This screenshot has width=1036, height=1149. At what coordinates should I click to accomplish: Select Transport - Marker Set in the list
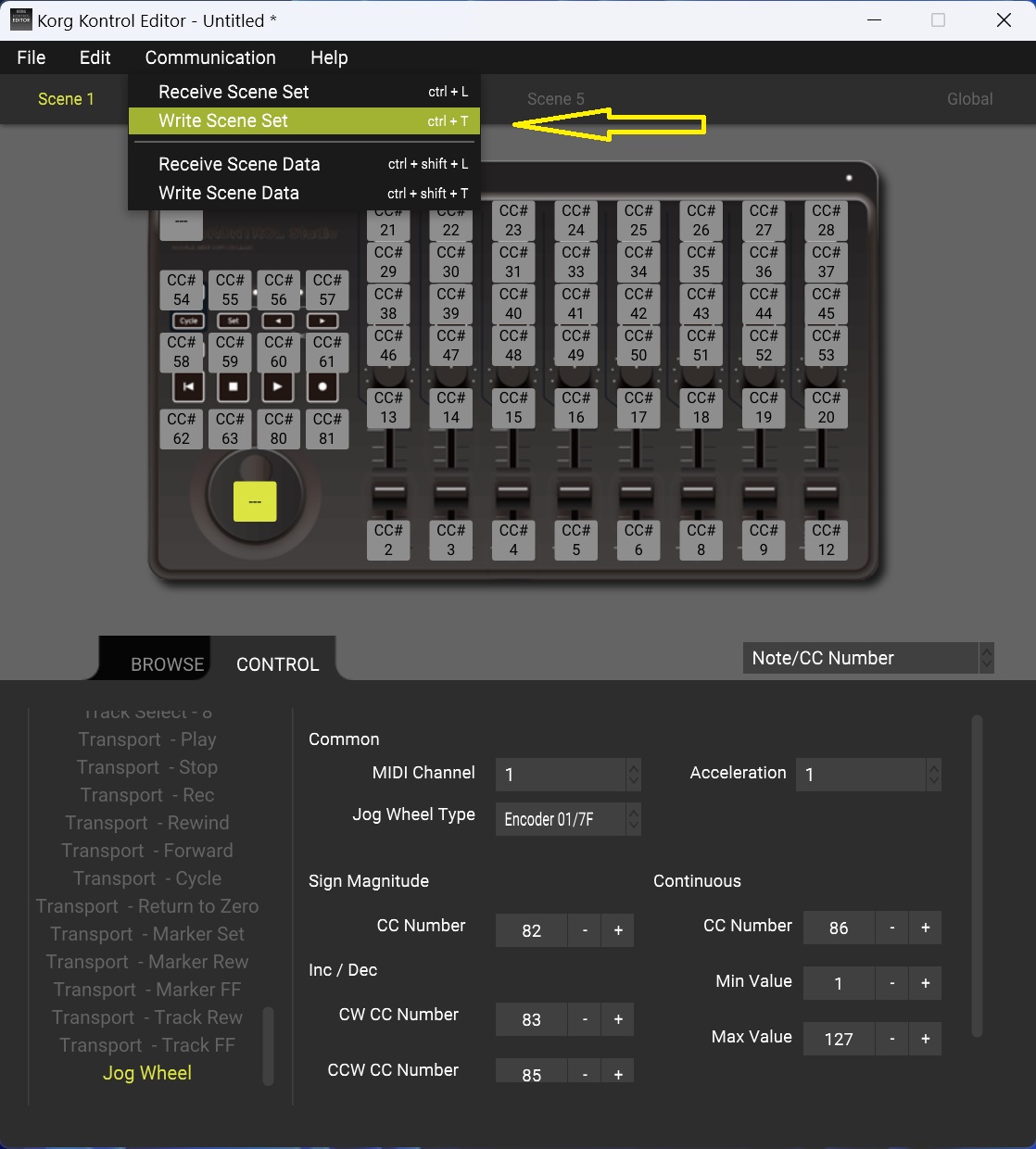point(147,934)
